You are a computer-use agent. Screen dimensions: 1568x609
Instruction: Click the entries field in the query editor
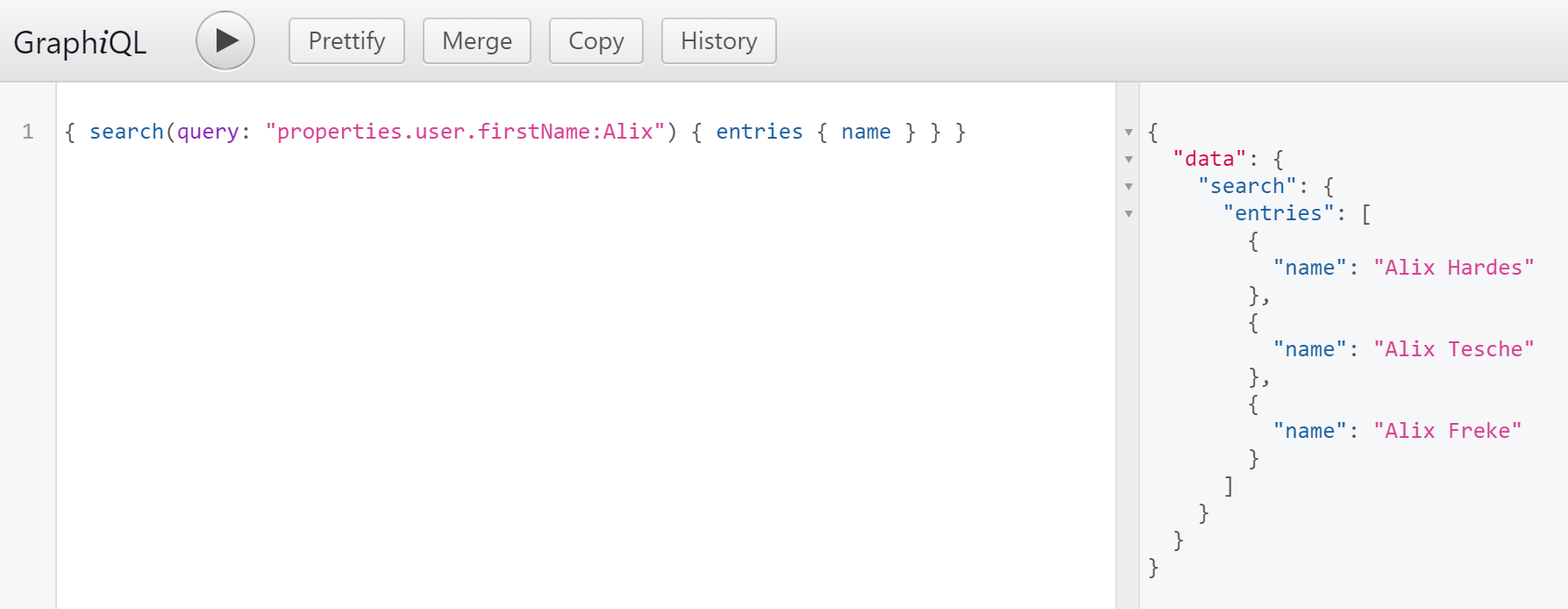point(759,132)
